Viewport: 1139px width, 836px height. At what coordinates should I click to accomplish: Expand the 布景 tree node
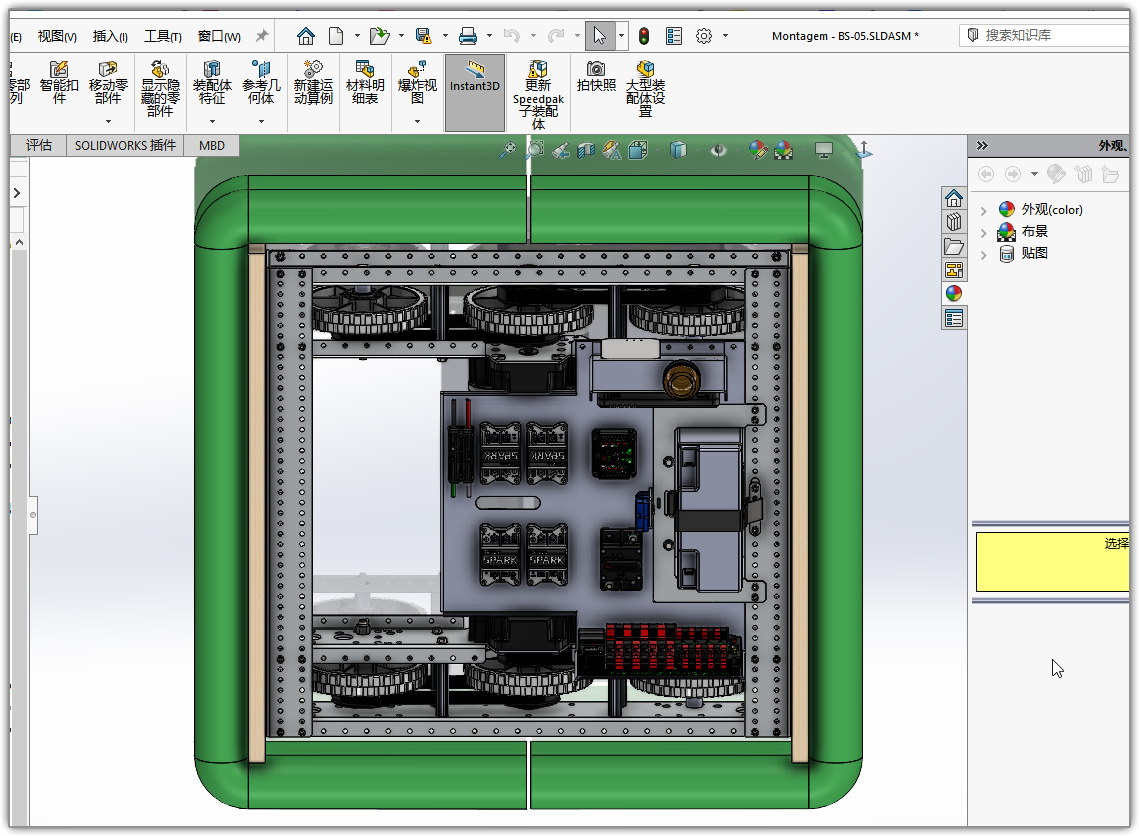pos(984,233)
